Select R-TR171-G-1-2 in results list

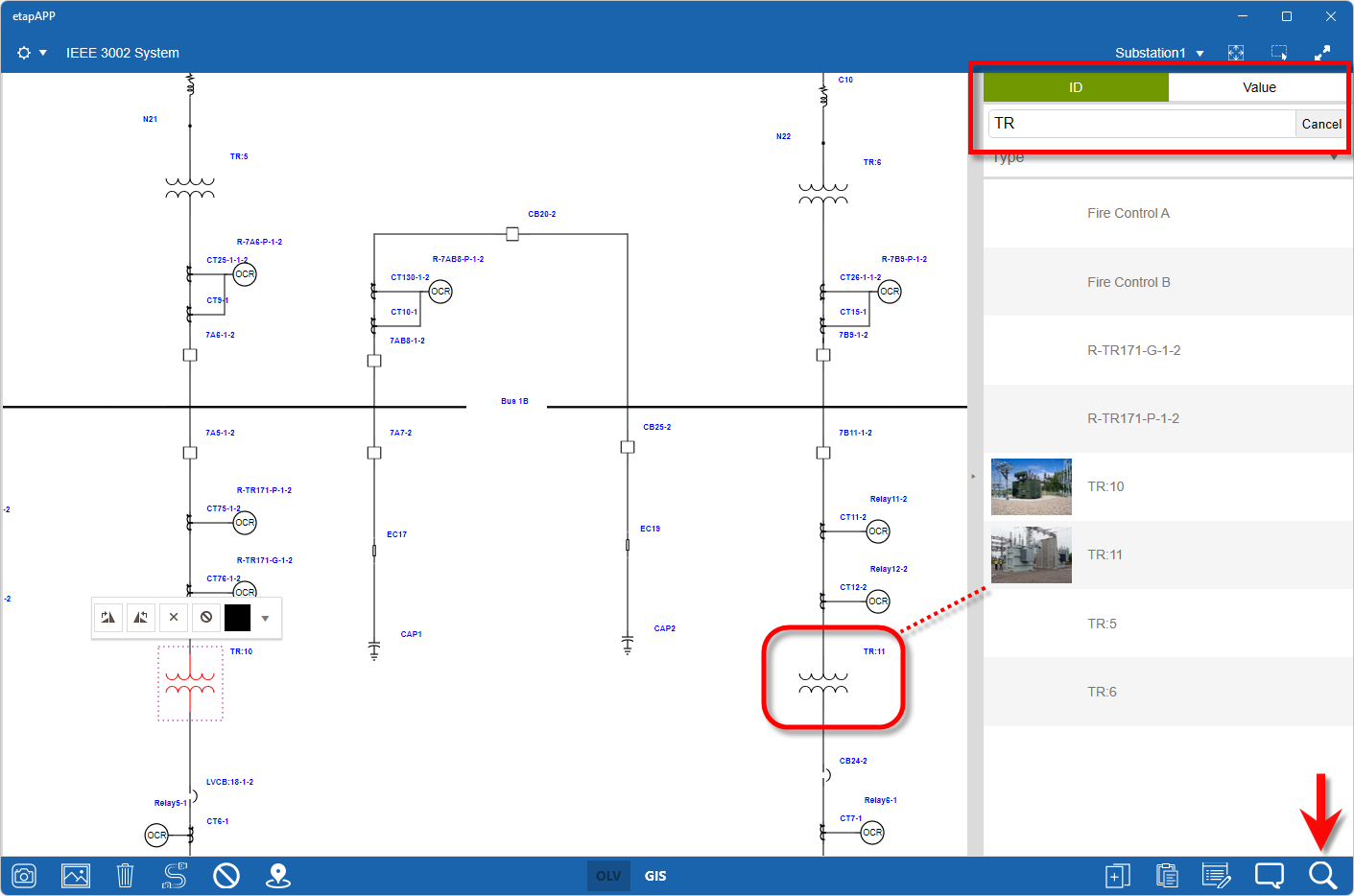click(x=1168, y=350)
